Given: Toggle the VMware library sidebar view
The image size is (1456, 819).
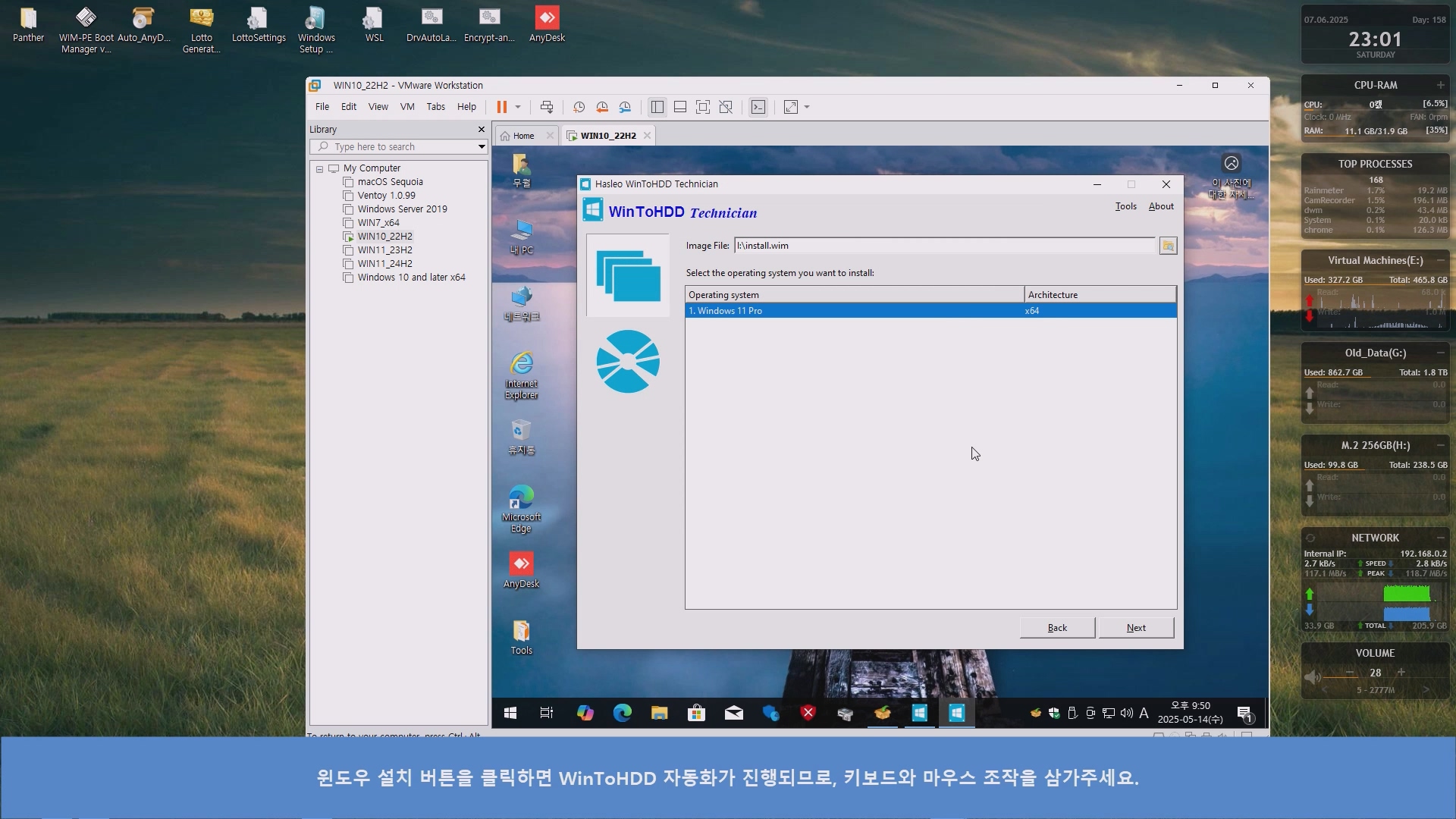Looking at the screenshot, I should coord(657,107).
